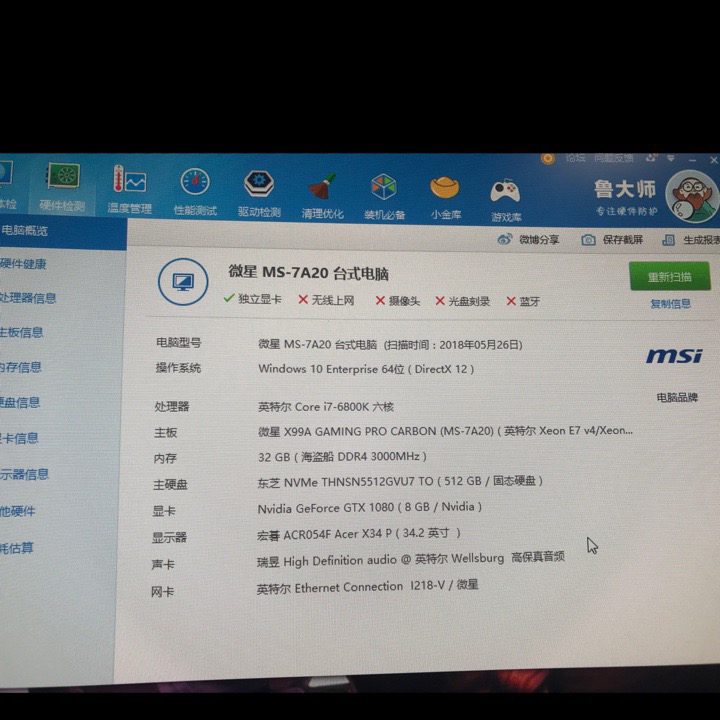Click the gold coin icon in title bar
Image resolution: width=720 pixels, height=720 pixels.
click(547, 158)
